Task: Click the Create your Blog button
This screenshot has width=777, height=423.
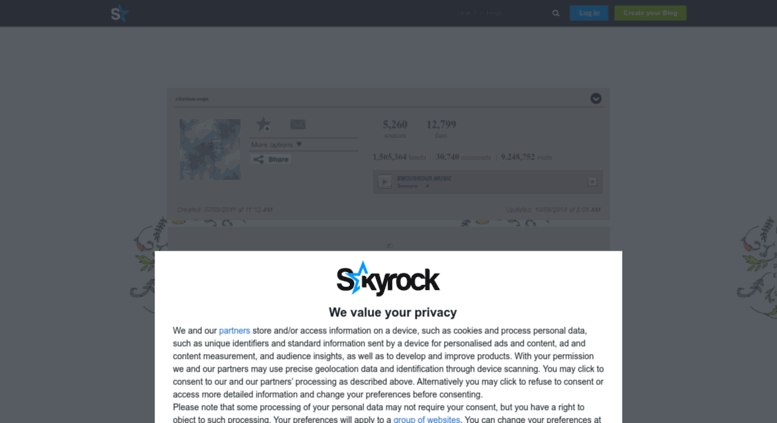Action: click(650, 13)
